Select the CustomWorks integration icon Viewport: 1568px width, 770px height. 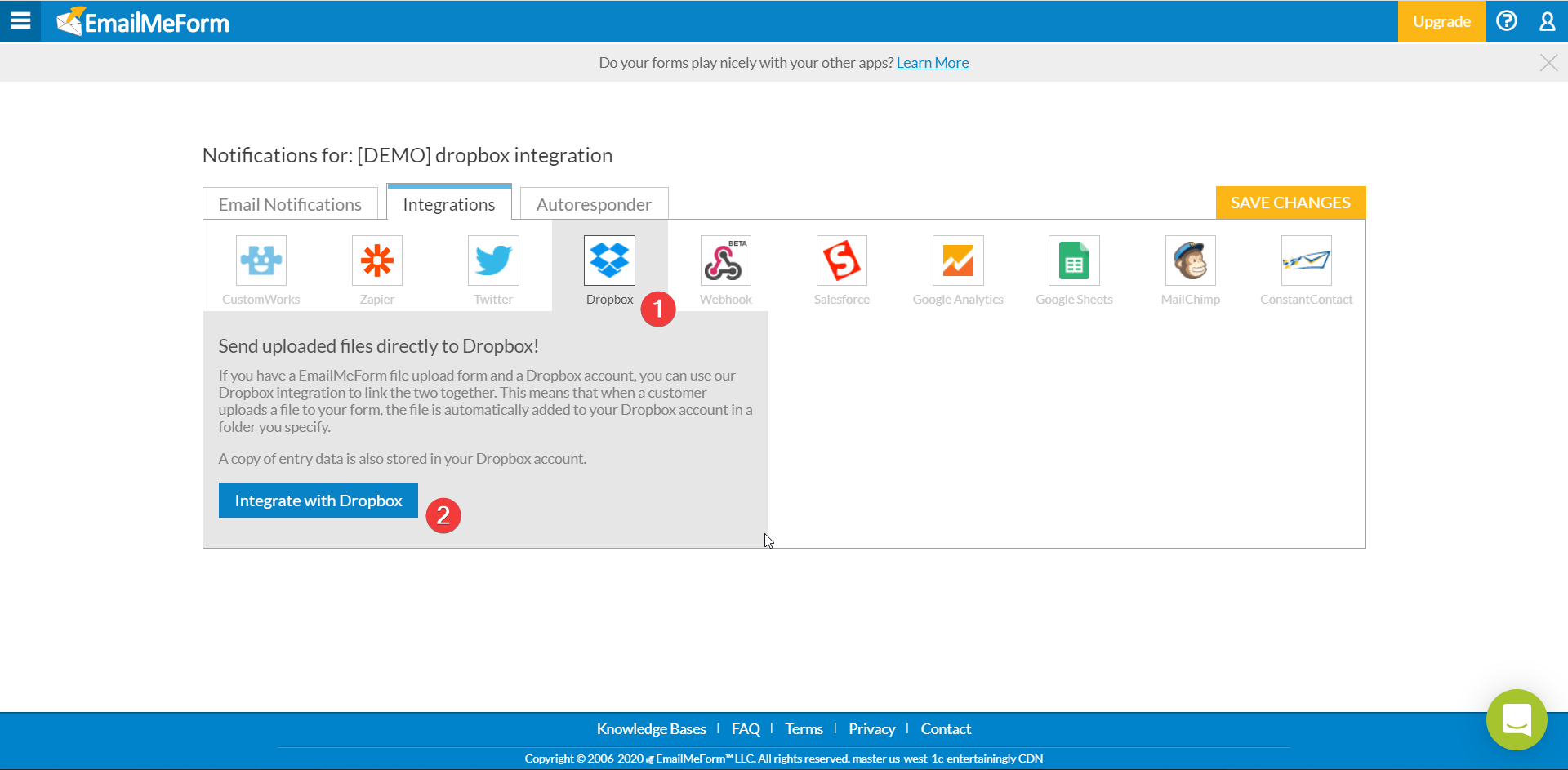coord(261,260)
